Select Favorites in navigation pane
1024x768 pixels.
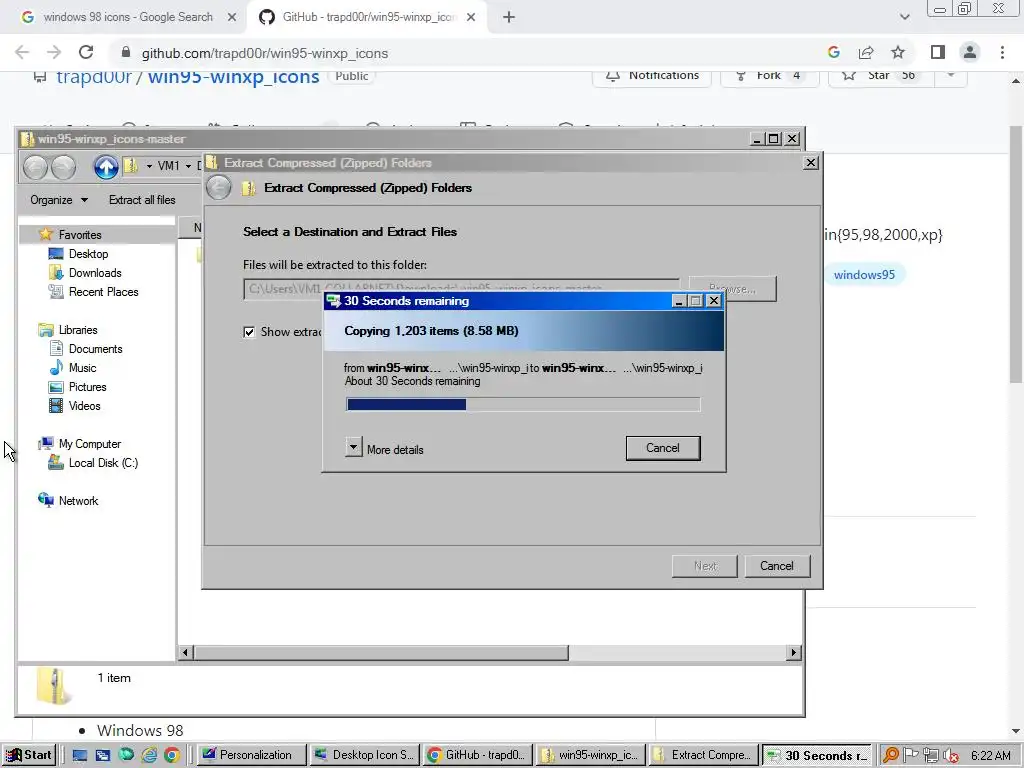click(80, 234)
